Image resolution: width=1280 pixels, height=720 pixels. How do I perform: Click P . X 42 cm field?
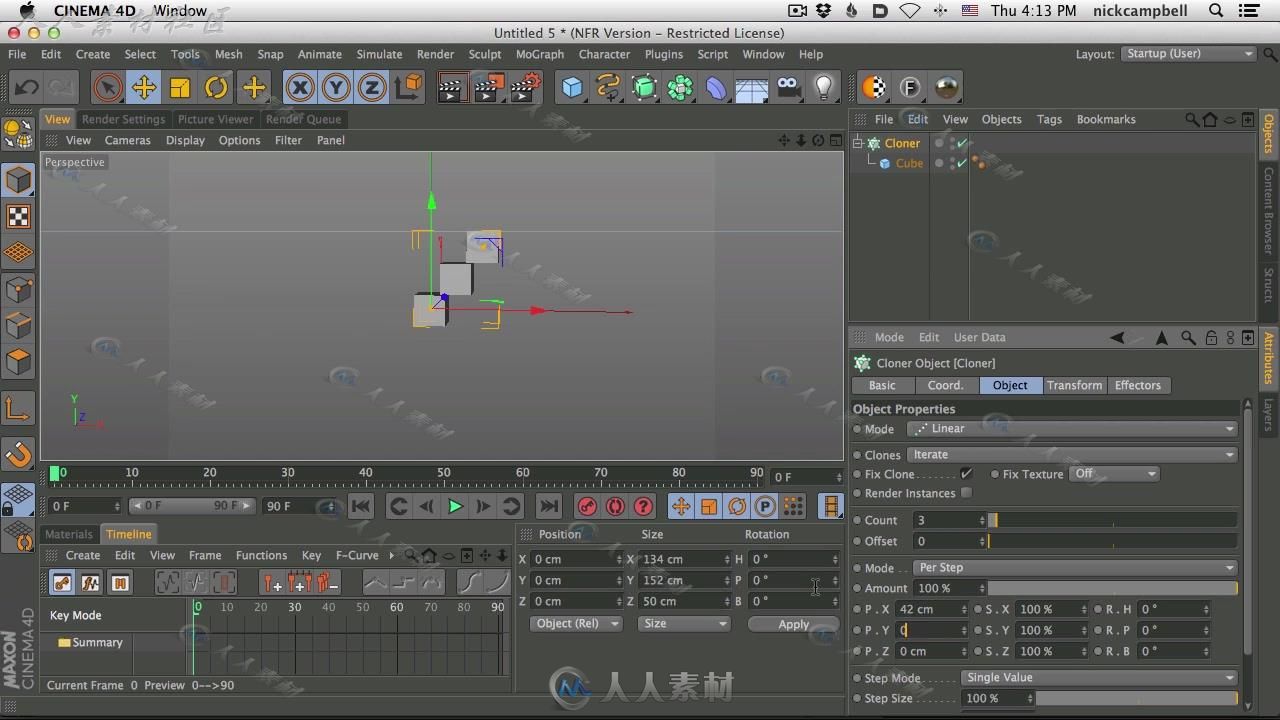tap(932, 609)
